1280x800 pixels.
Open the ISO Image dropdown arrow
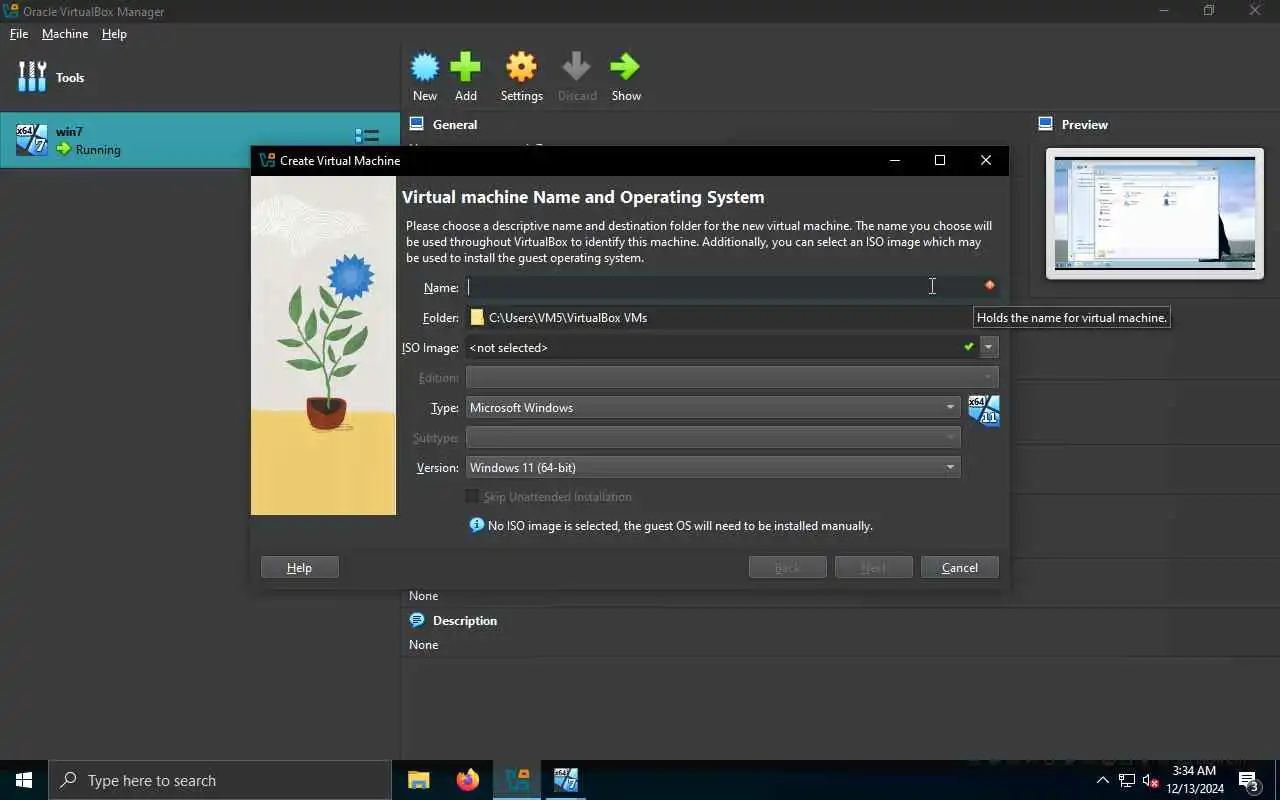(989, 347)
